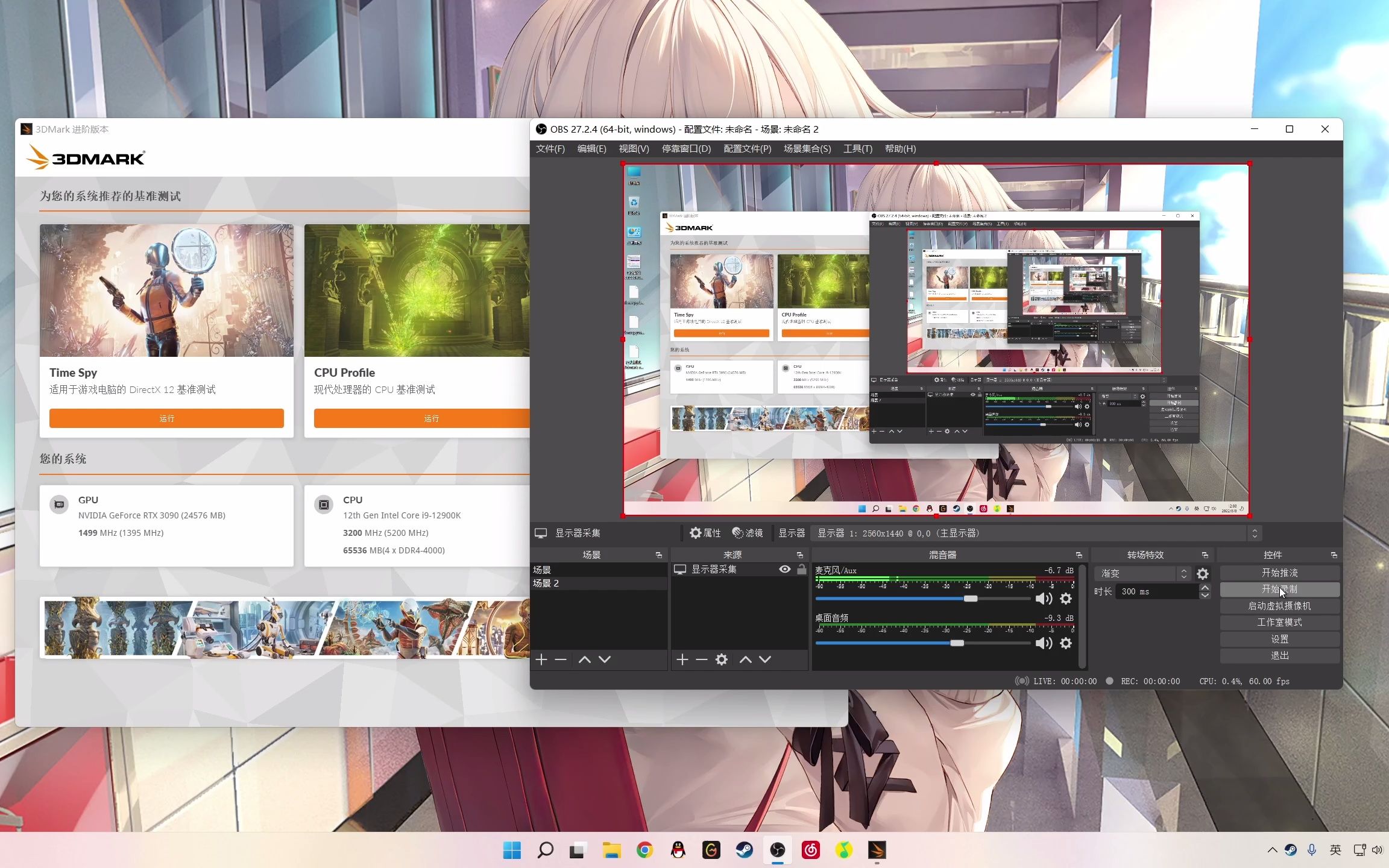Toggle lock icon on 显示器采集 source

click(x=801, y=569)
